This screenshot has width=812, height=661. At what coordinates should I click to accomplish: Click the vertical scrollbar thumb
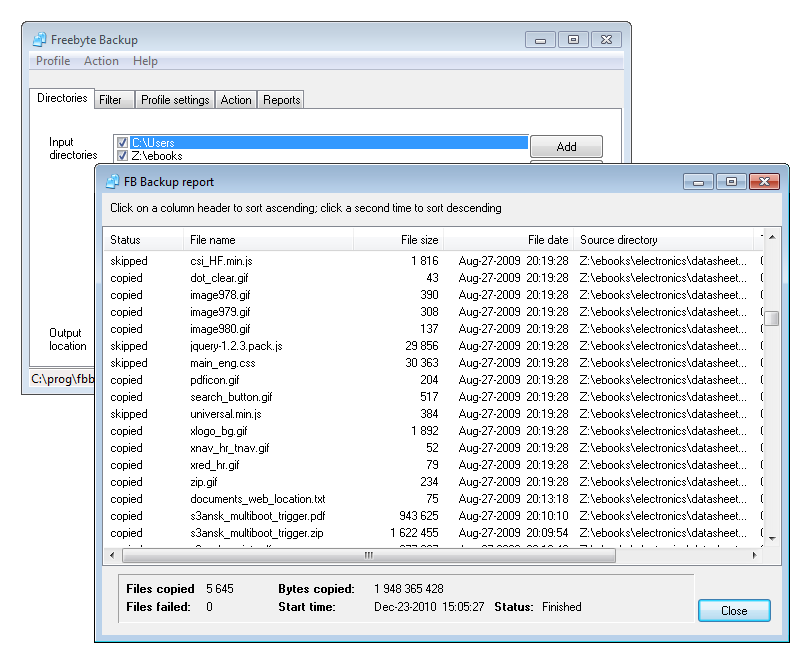click(x=772, y=318)
